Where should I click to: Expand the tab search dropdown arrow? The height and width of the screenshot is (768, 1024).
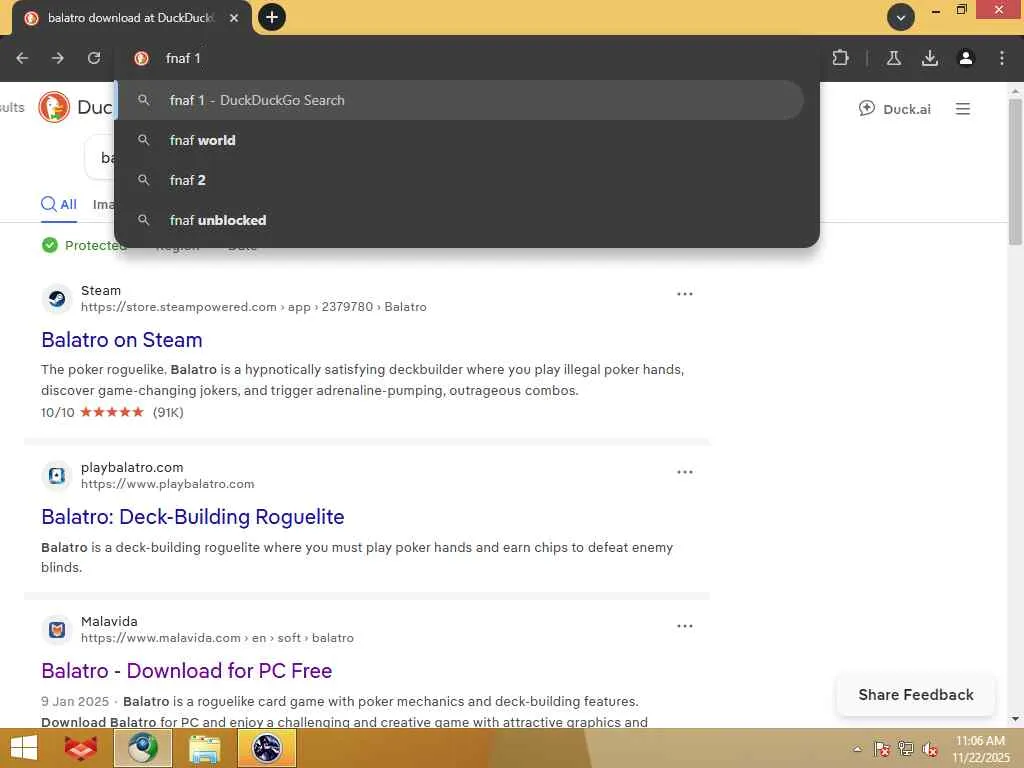click(901, 18)
